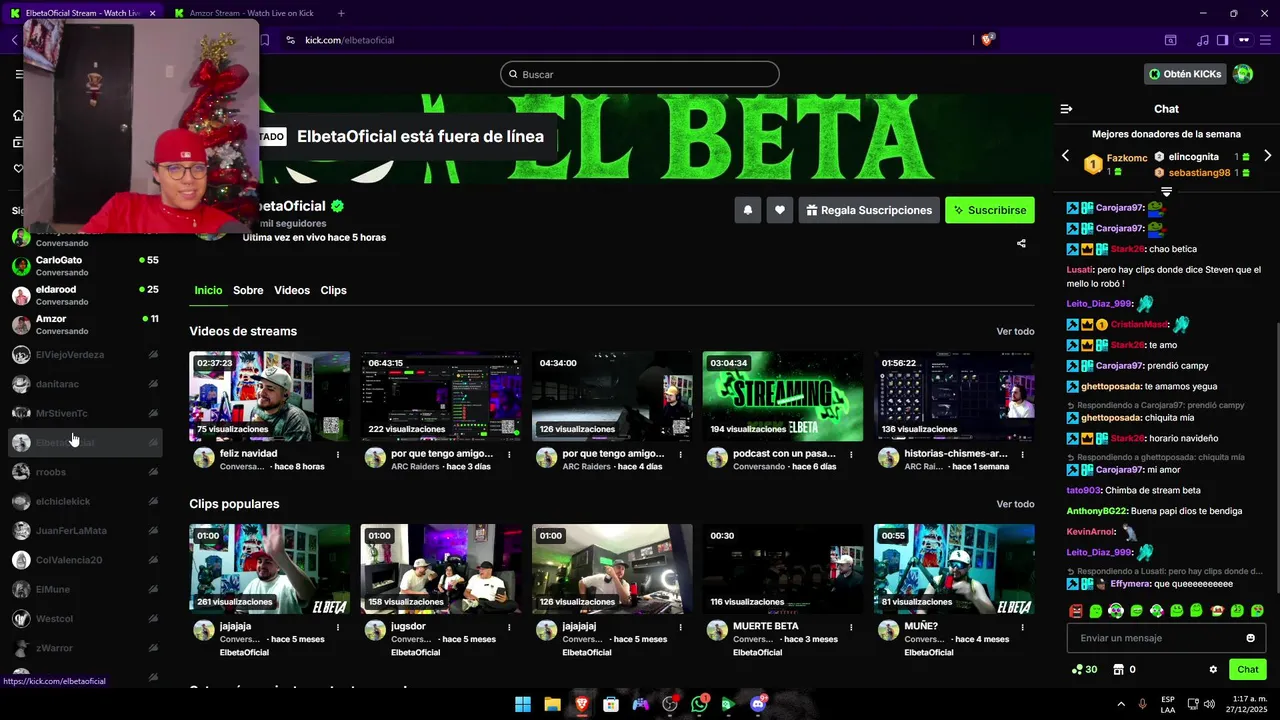Click the notification bell icon button
Viewport: 1280px width, 720px height.
click(x=747, y=210)
